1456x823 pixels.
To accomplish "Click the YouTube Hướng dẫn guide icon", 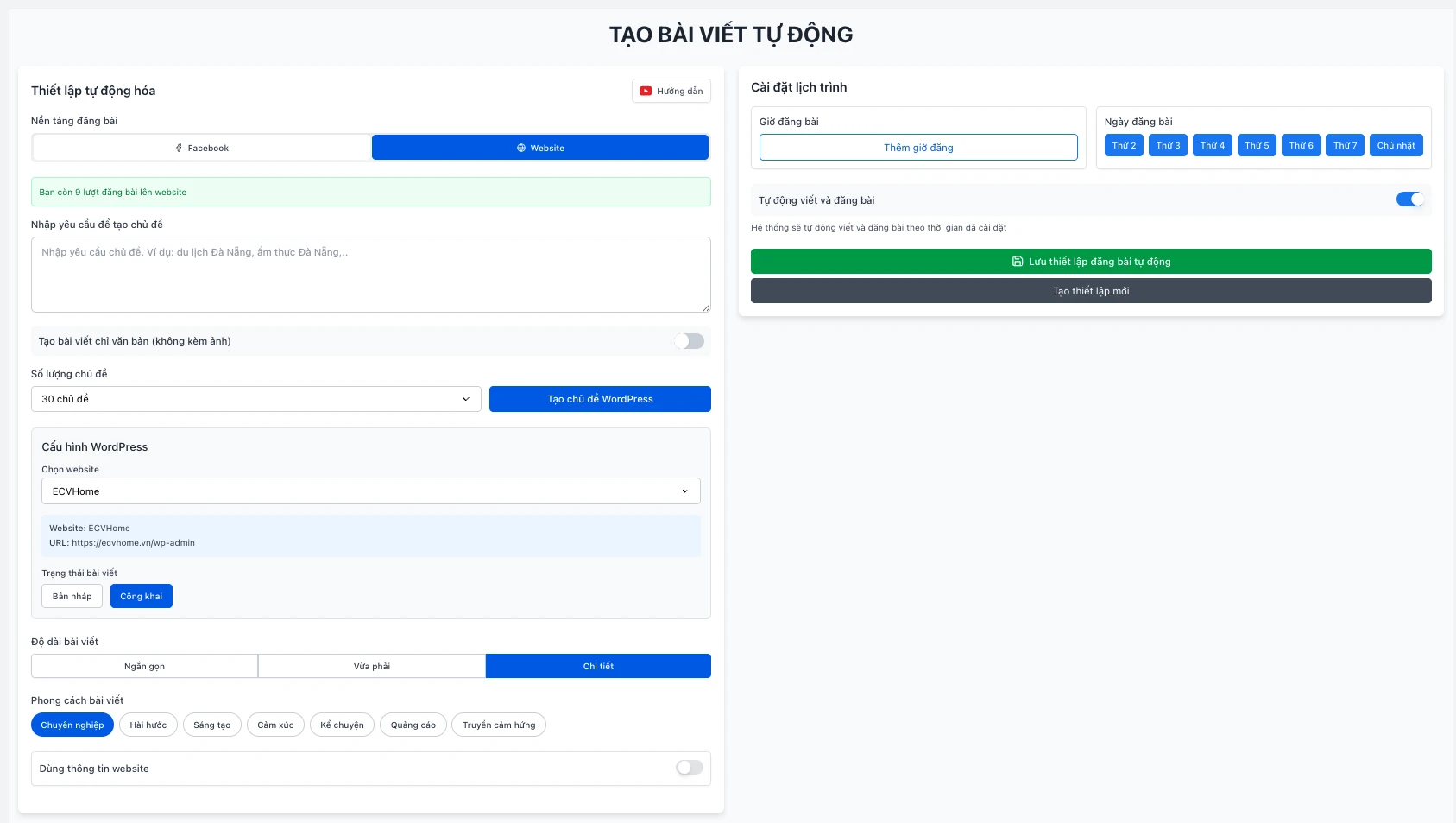I will 646,91.
